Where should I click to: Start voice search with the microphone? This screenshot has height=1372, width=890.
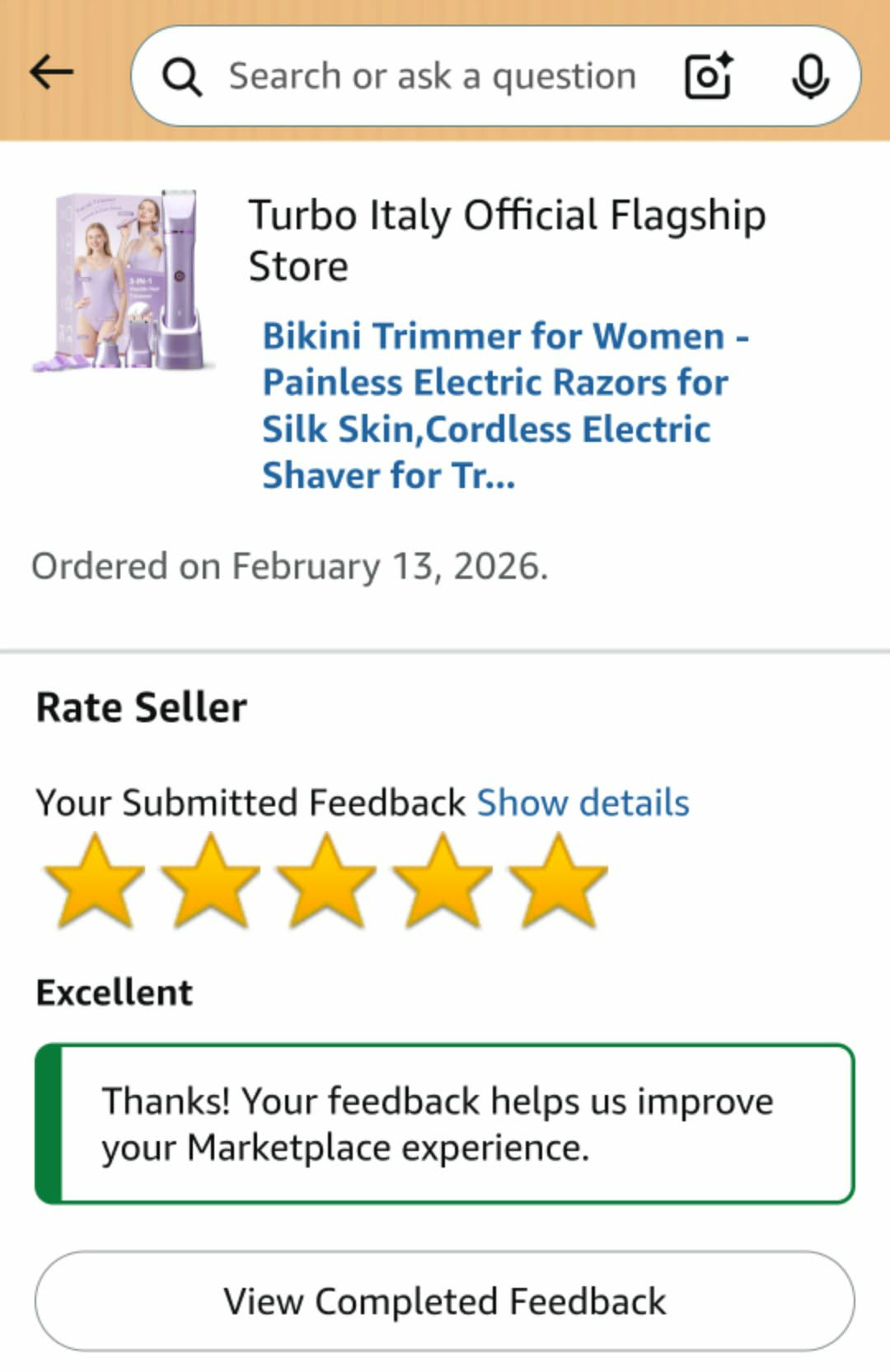point(810,76)
